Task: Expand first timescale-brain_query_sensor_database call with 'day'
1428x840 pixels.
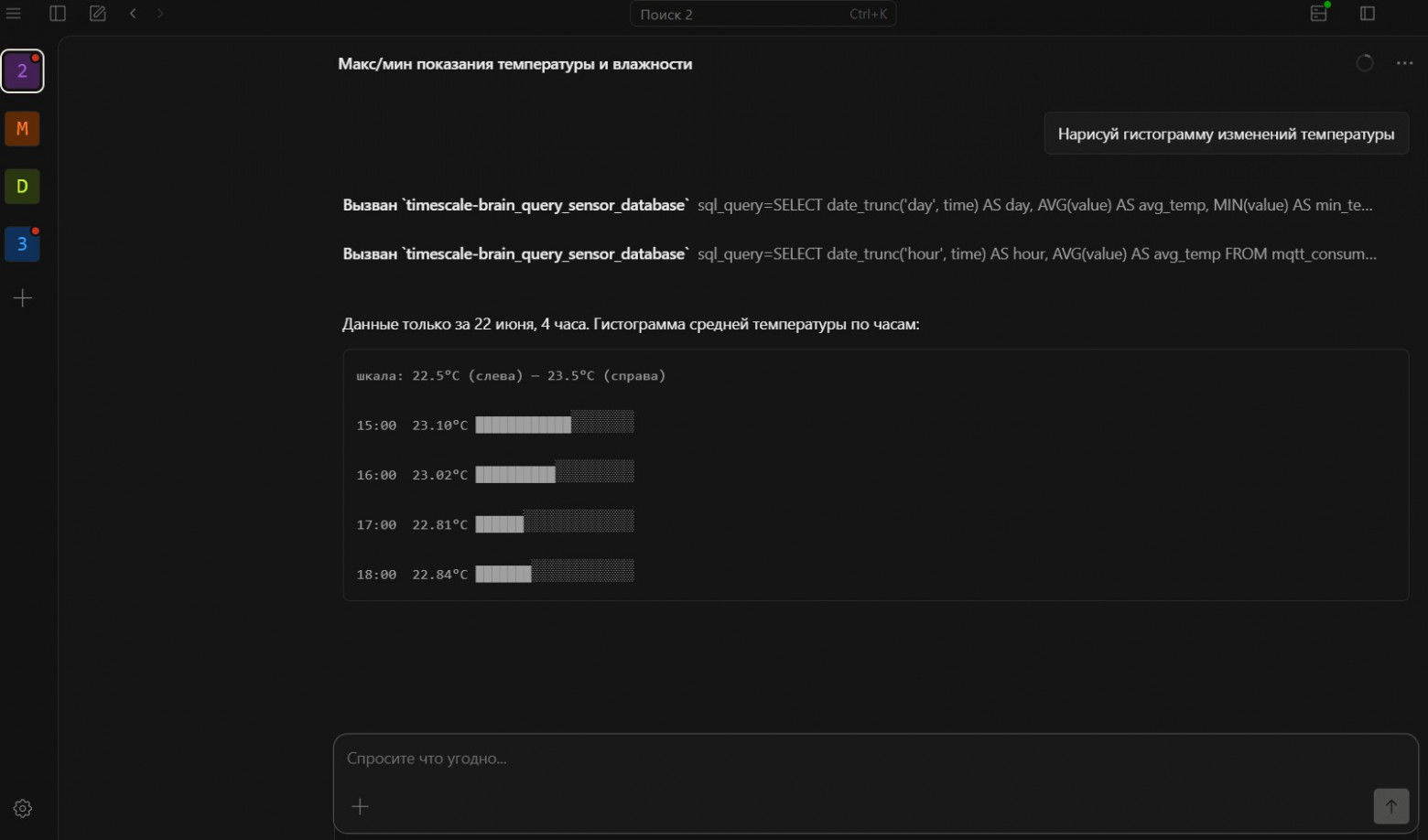Action: tap(858, 205)
